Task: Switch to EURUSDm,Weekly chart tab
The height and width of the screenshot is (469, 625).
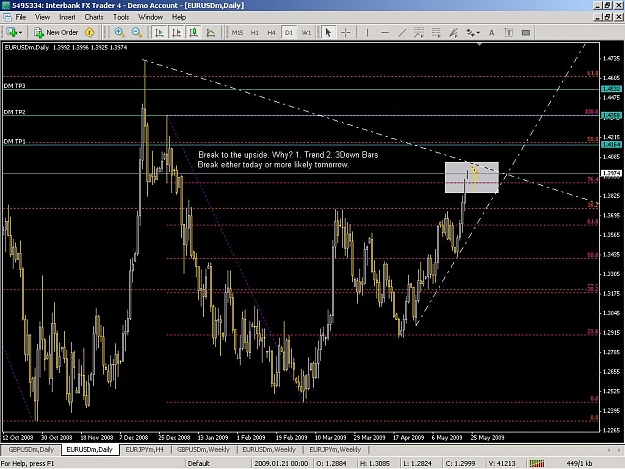Action: (269, 449)
